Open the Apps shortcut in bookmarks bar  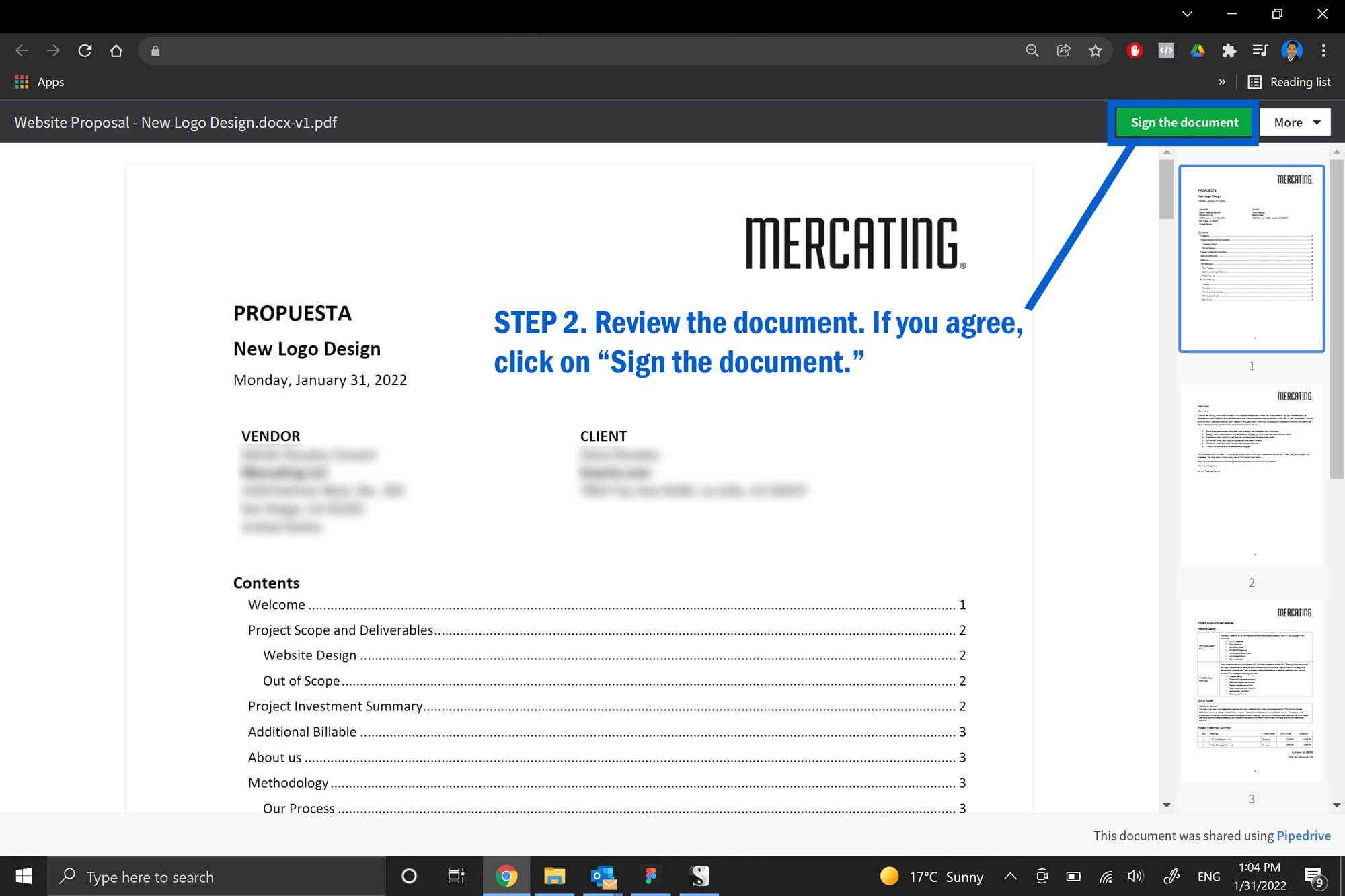pos(40,82)
